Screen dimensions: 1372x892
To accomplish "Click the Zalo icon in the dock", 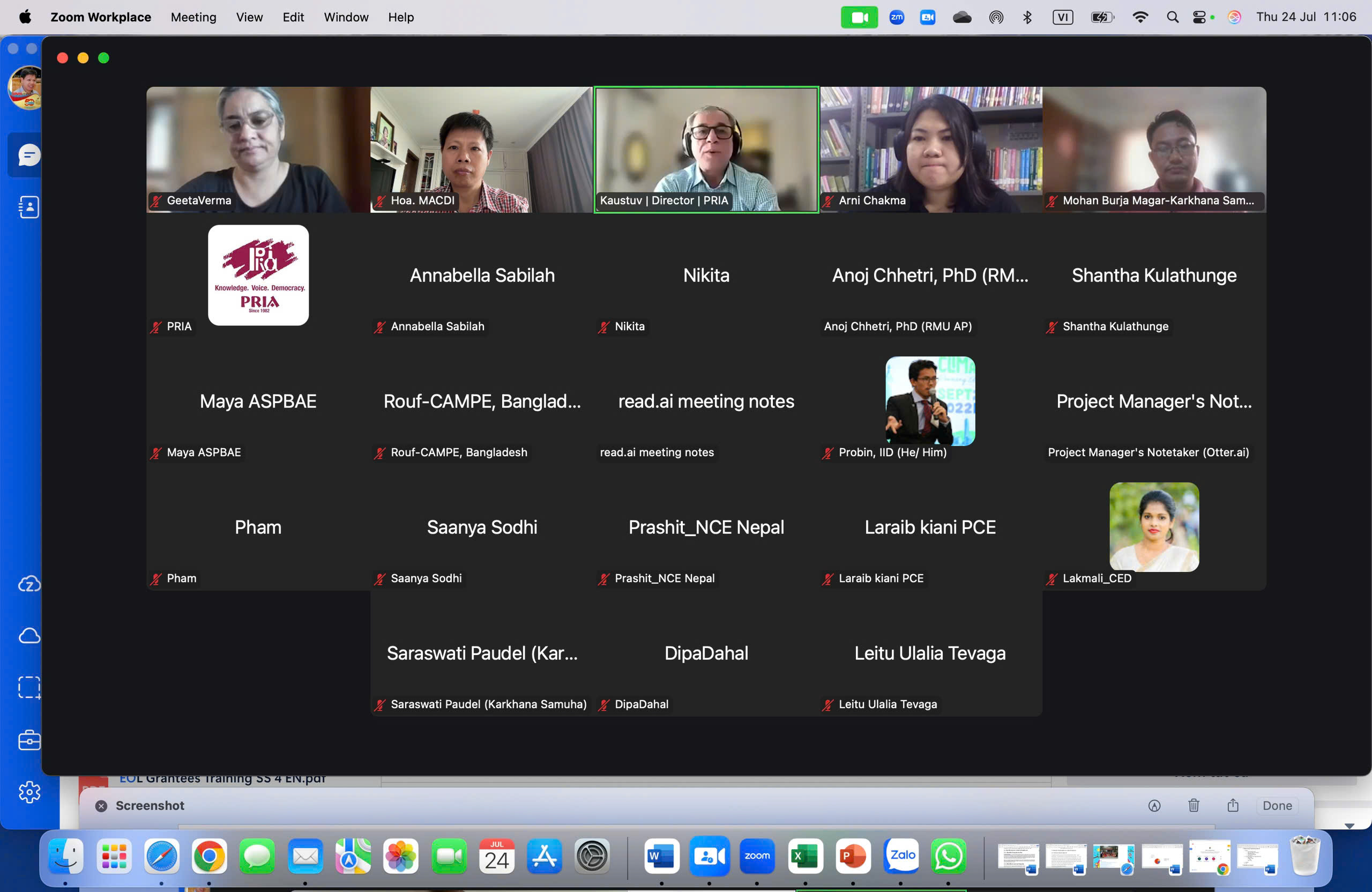I will click(901, 856).
